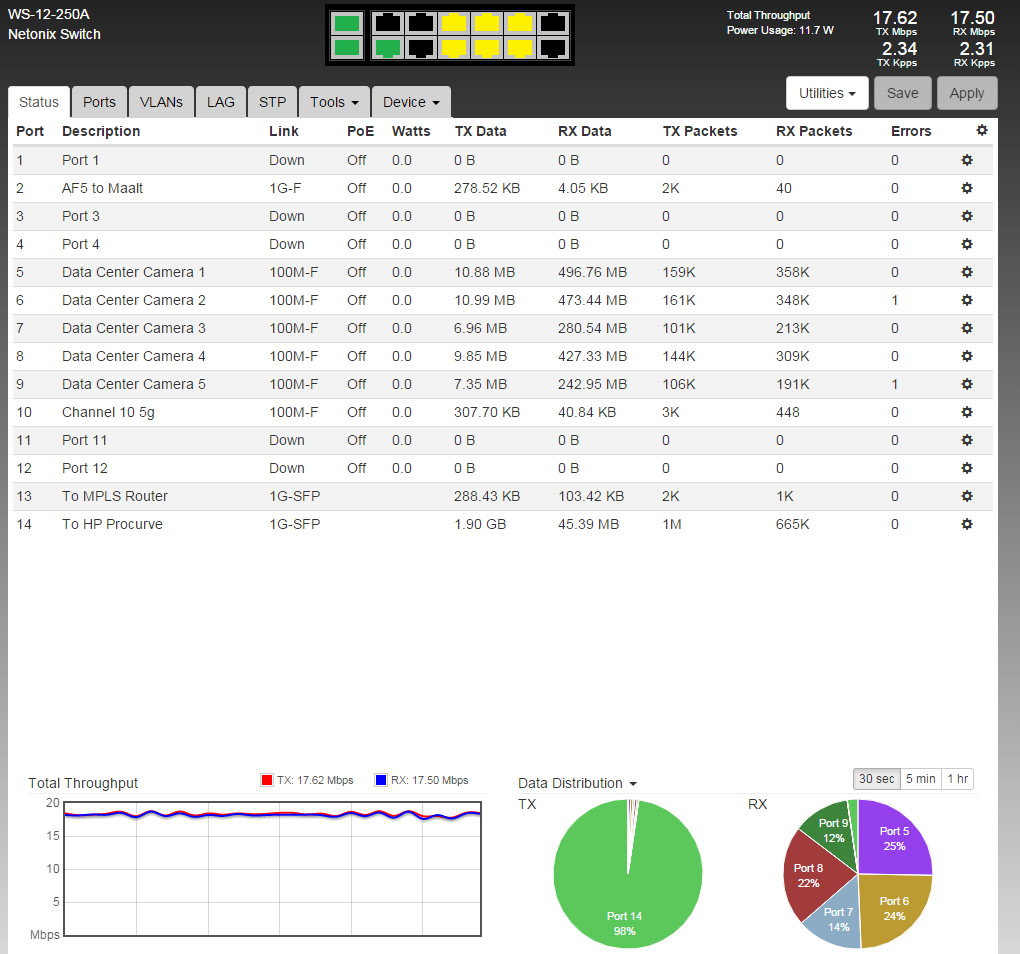Viewport: 1020px width, 954px height.
Task: Open settings gear for AF5 to Maalt
Action: [967, 188]
